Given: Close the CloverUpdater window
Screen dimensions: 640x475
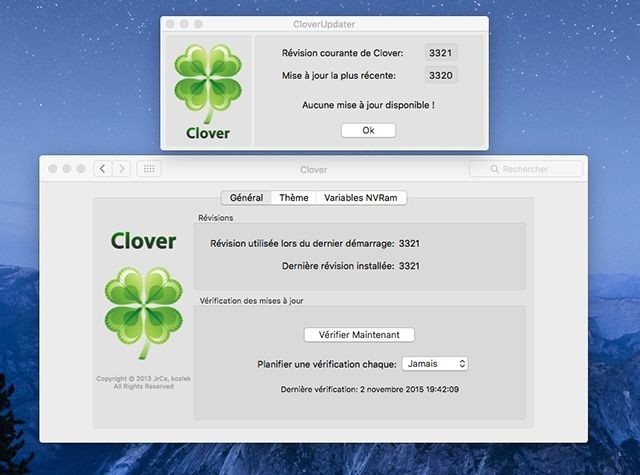Looking at the screenshot, I should (x=170, y=24).
